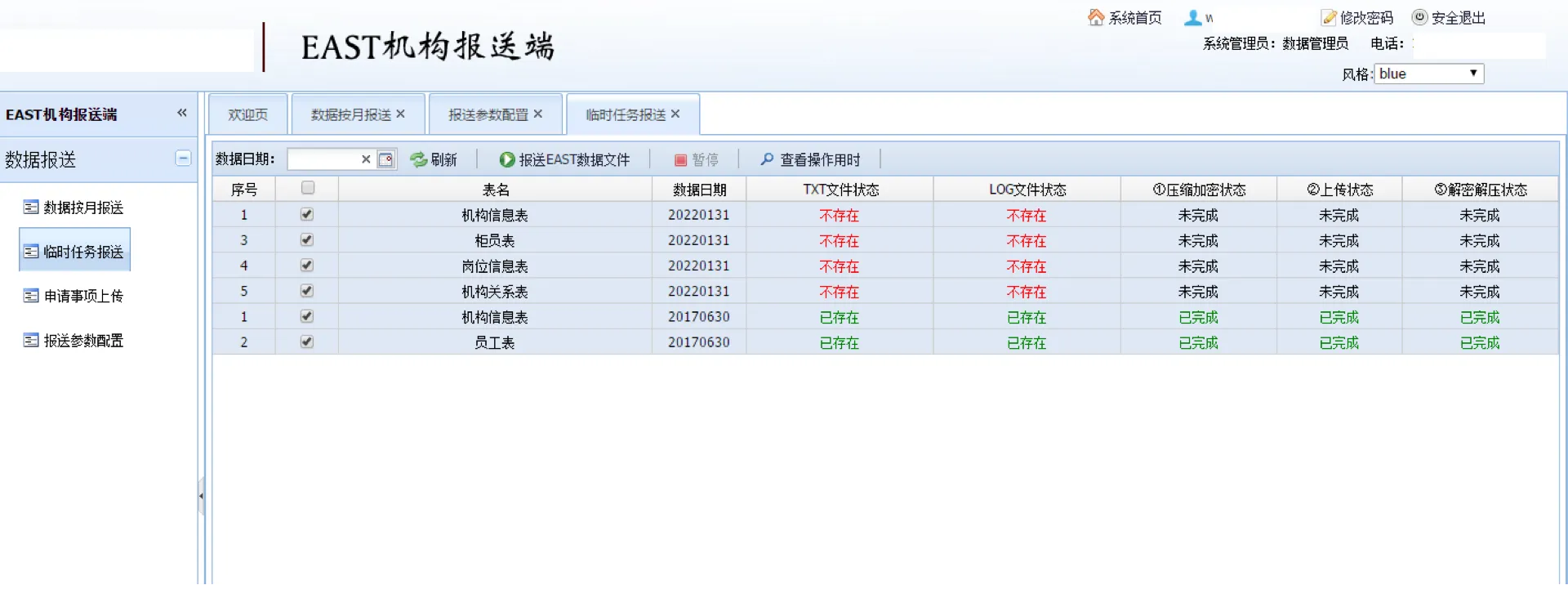Click the change password pencil icon

point(1329,18)
